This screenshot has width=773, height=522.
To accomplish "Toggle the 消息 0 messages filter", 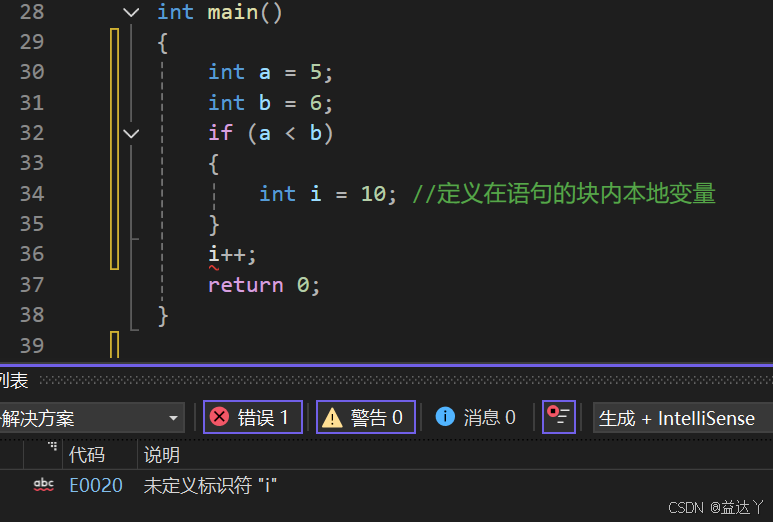I will tap(476, 418).
